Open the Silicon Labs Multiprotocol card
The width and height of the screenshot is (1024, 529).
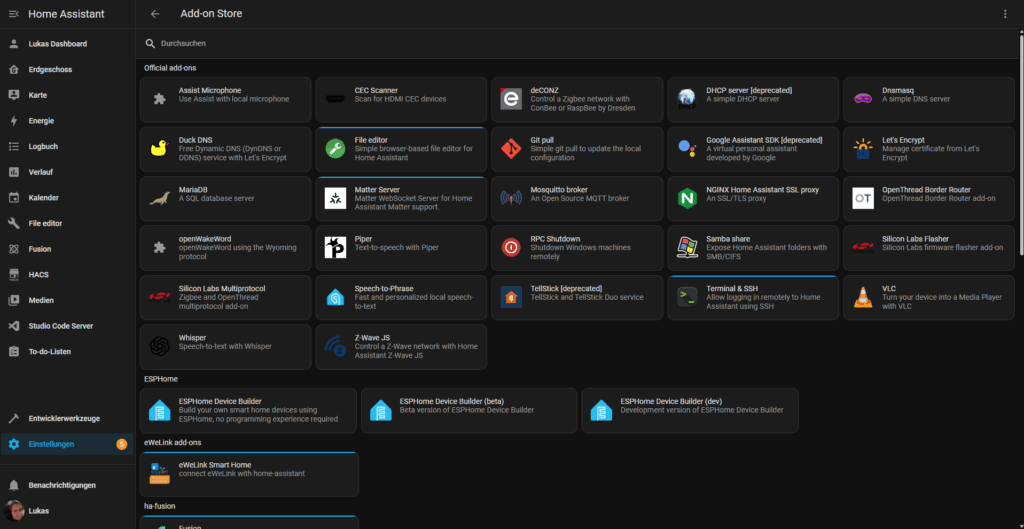click(x=225, y=298)
